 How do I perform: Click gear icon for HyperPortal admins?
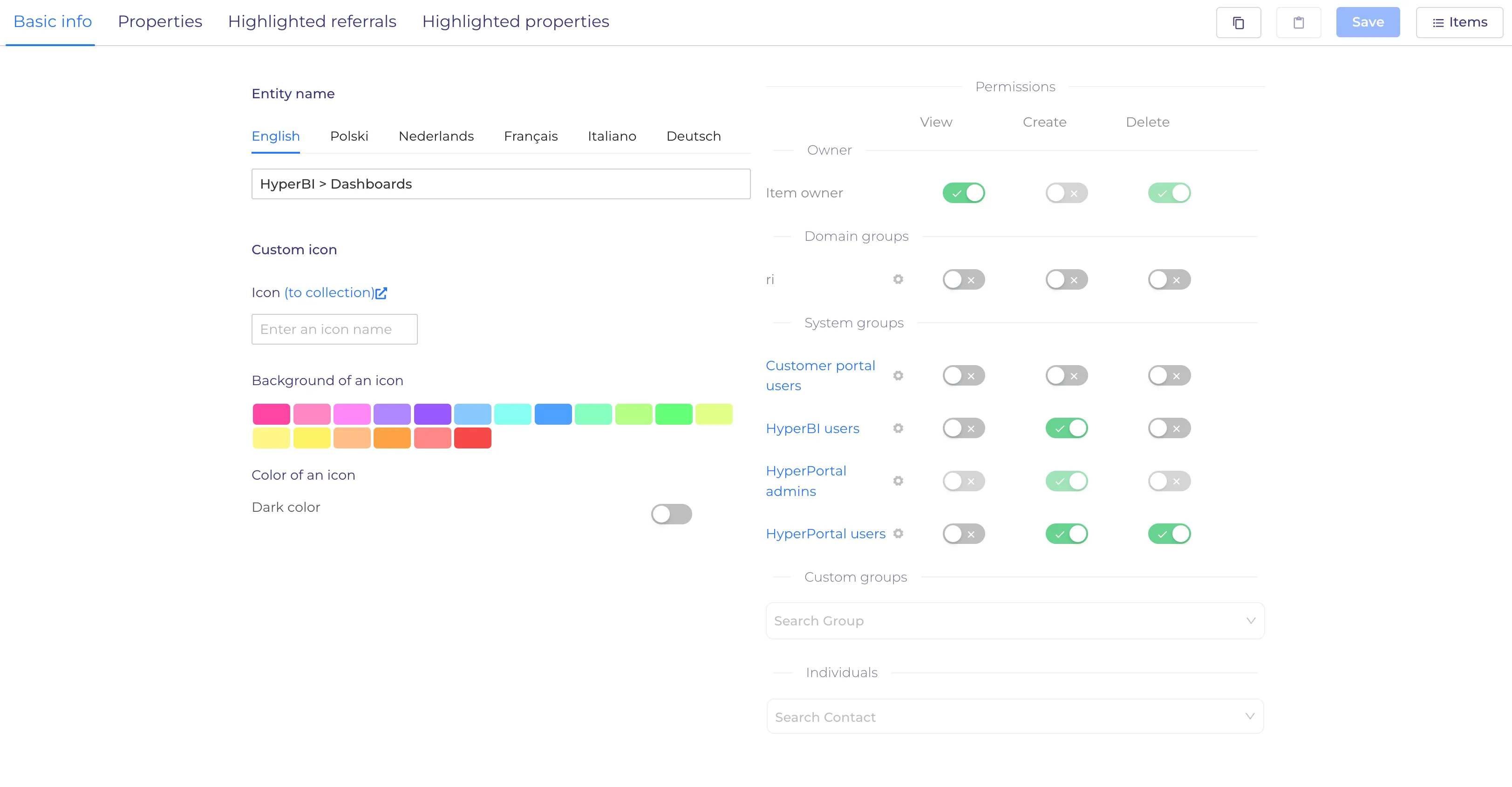click(898, 481)
